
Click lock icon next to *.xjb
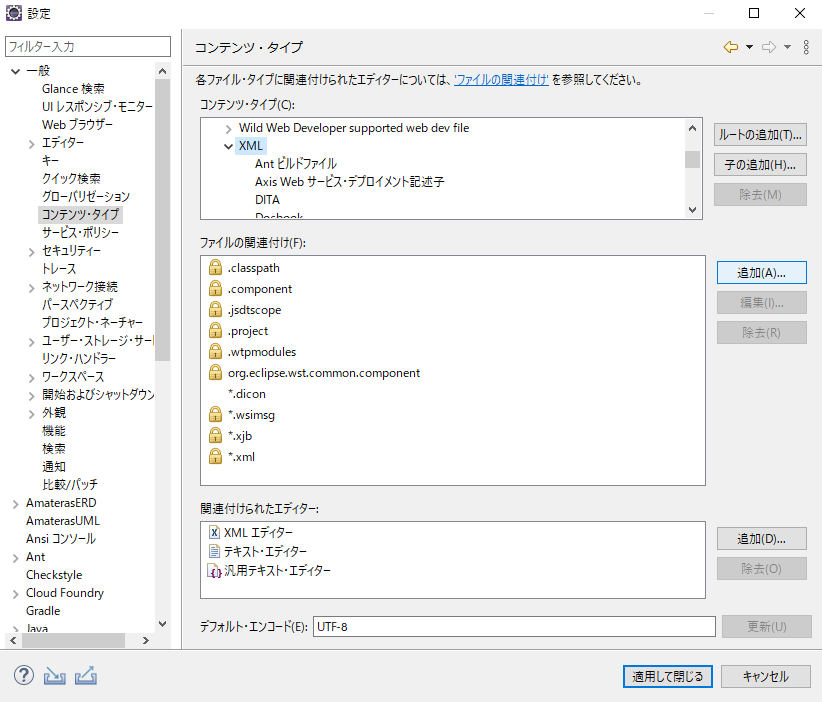(215, 435)
